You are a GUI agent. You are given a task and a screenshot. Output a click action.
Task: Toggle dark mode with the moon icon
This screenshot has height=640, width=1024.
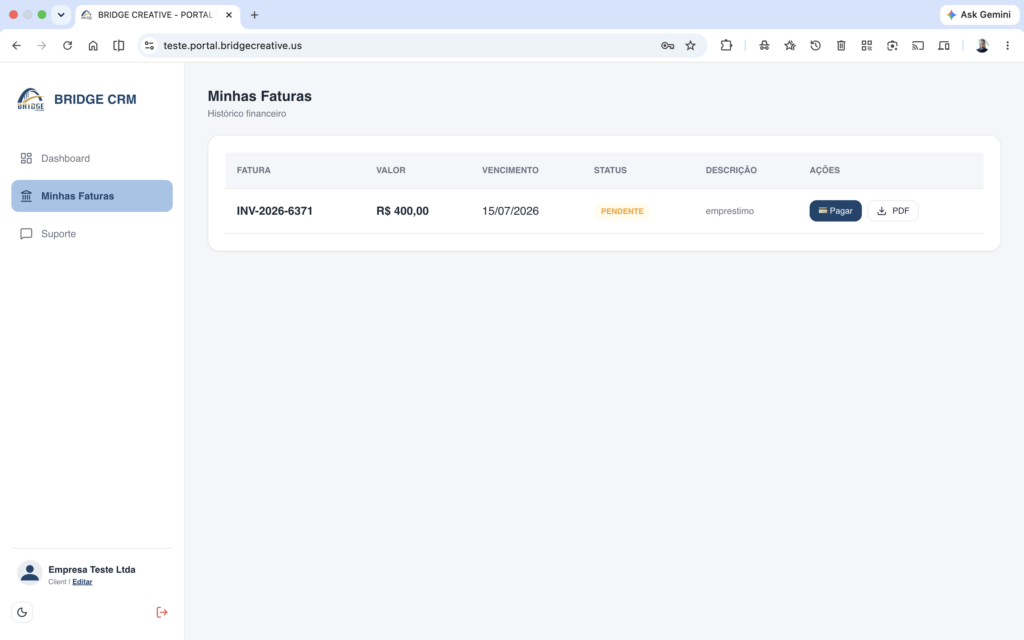click(22, 613)
